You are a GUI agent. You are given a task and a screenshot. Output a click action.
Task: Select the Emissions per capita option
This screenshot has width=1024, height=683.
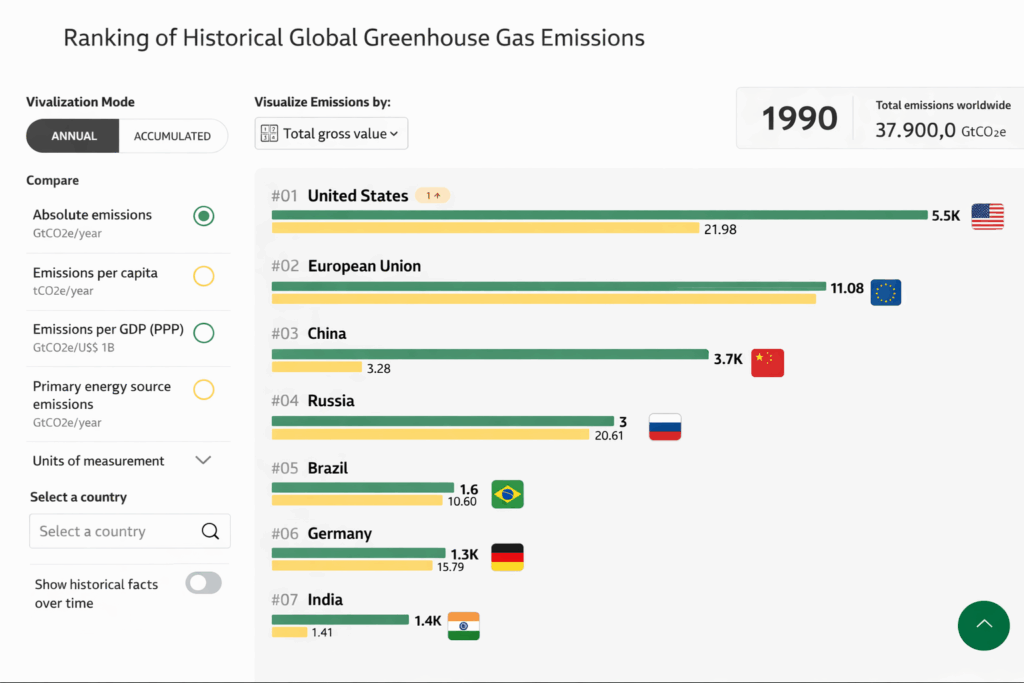pyautogui.click(x=203, y=276)
